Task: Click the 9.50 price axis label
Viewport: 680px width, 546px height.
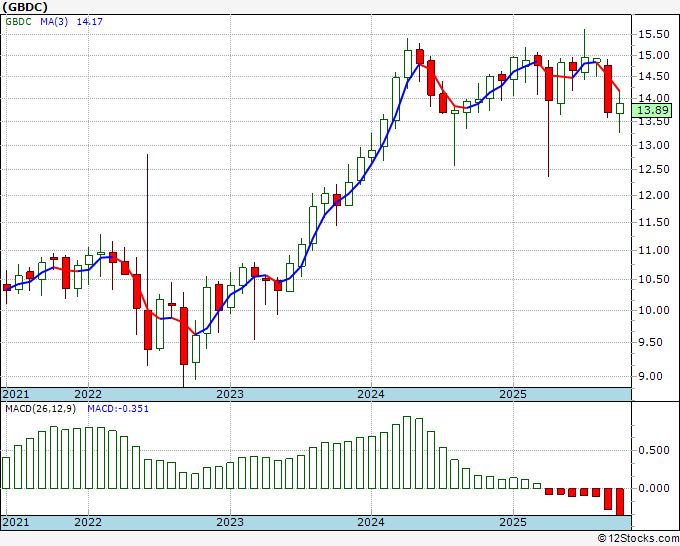Action: pyautogui.click(x=651, y=343)
